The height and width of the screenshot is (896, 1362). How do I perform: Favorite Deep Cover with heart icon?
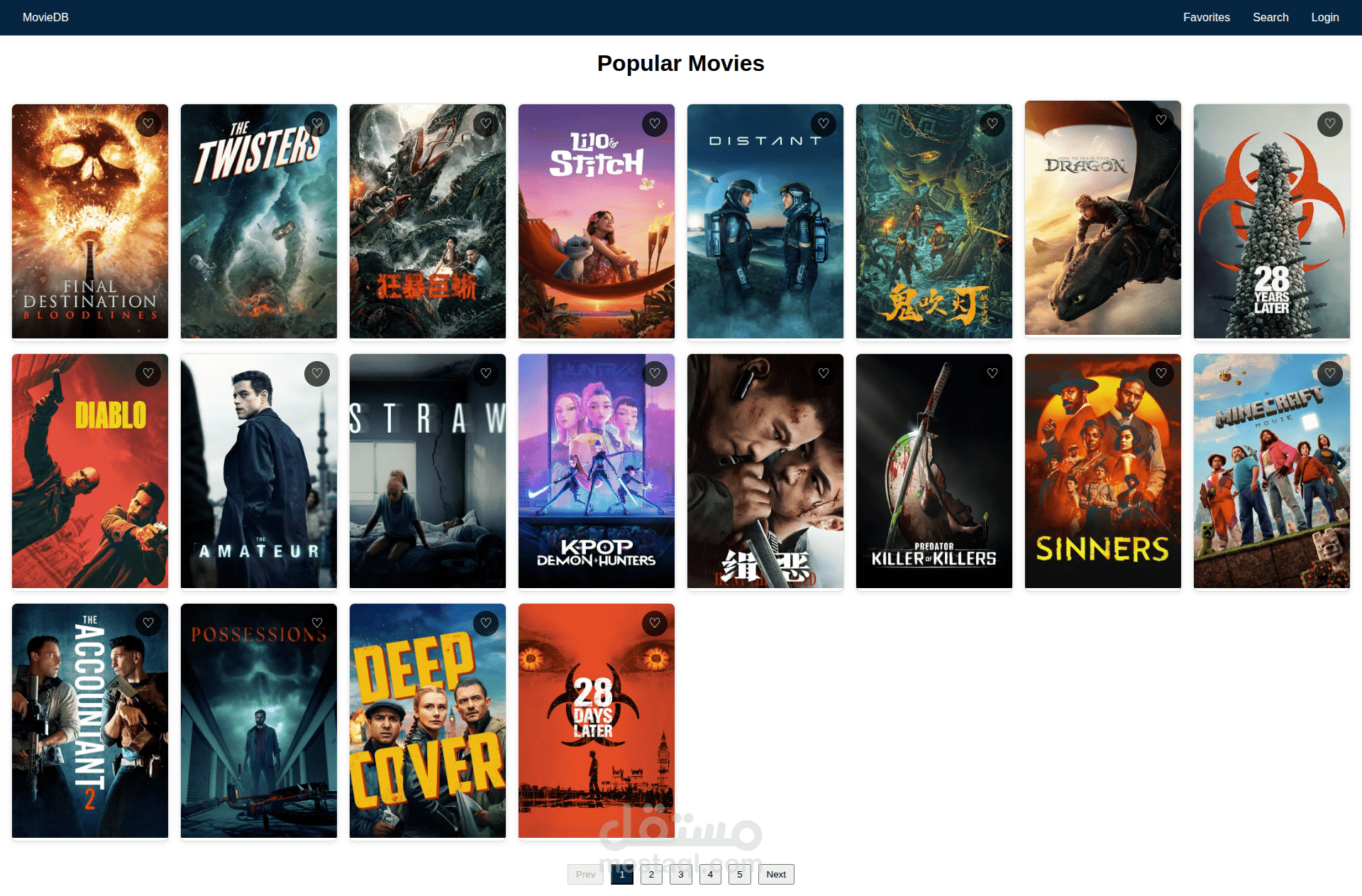tap(486, 624)
